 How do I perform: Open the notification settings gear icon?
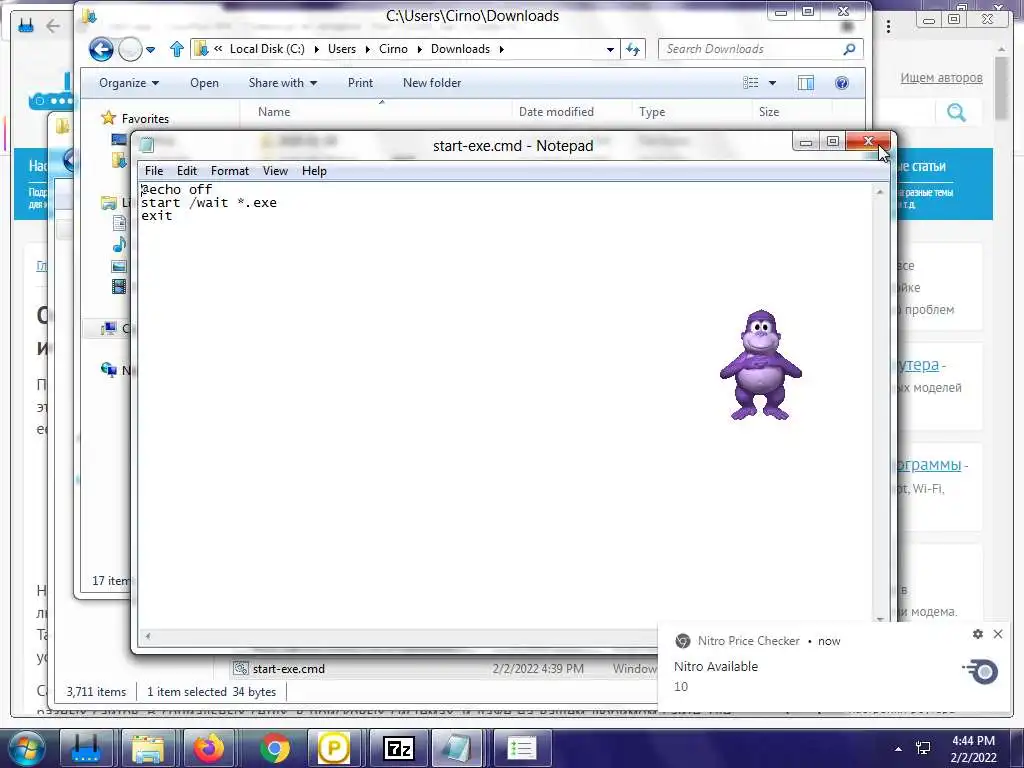[x=978, y=633]
